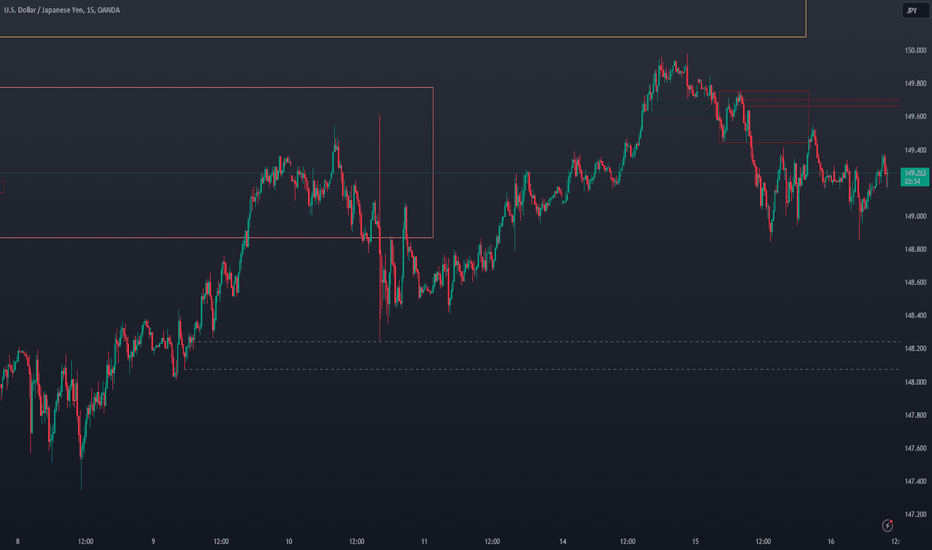This screenshot has height=550, width=932.
Task: Click the 149.000 price axis label
Action: click(915, 216)
